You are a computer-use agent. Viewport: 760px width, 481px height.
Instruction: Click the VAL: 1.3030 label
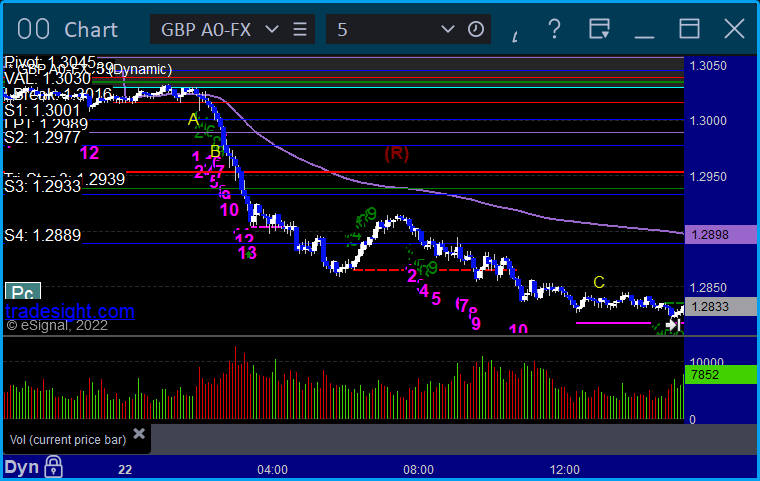tap(47, 79)
